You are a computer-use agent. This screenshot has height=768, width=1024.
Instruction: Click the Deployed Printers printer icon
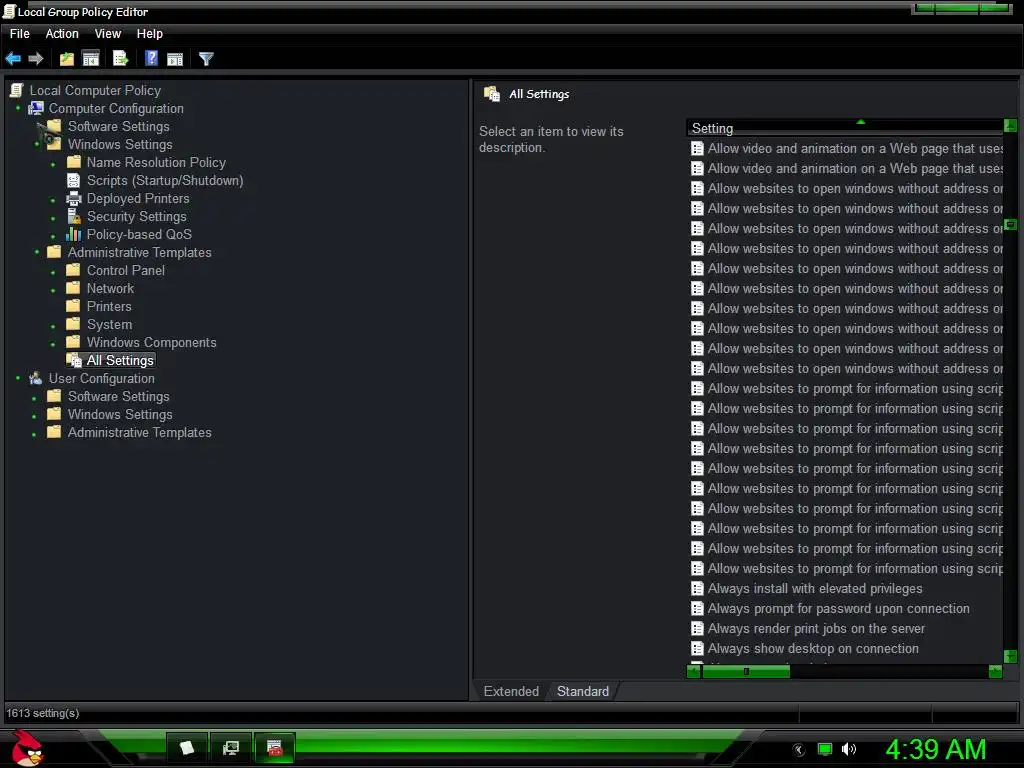tap(74, 199)
